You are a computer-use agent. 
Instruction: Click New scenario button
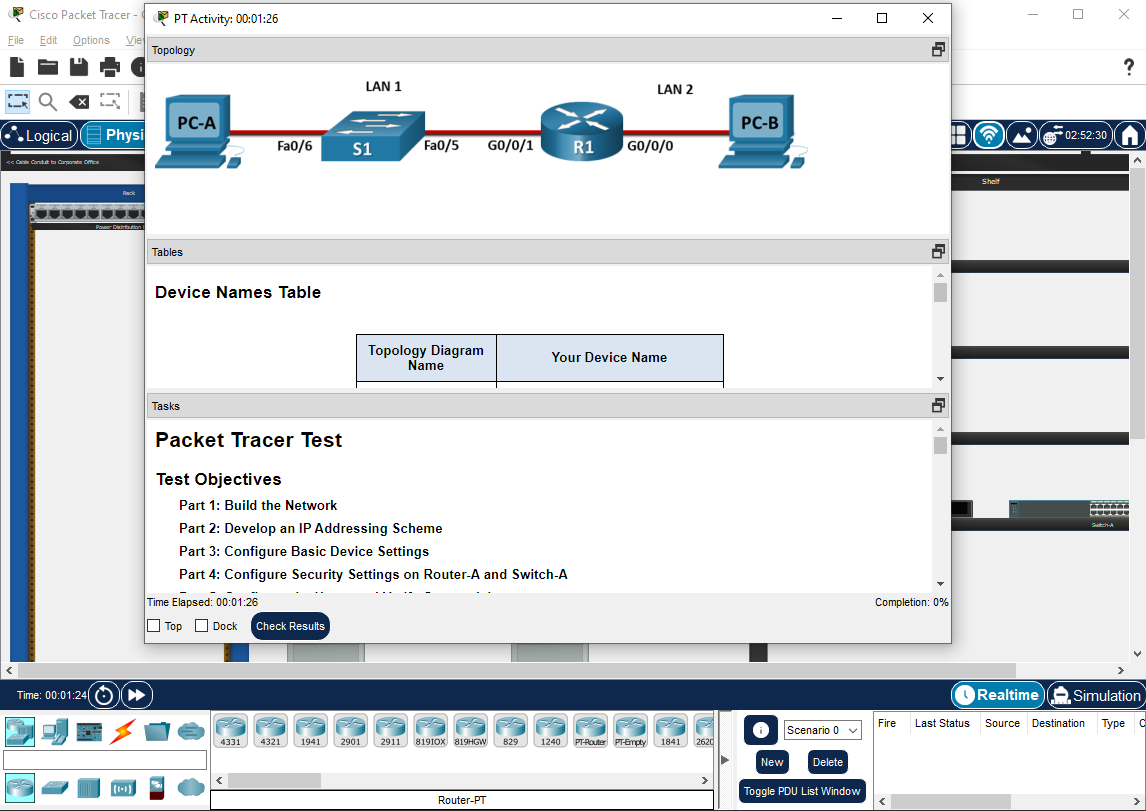pyautogui.click(x=772, y=762)
